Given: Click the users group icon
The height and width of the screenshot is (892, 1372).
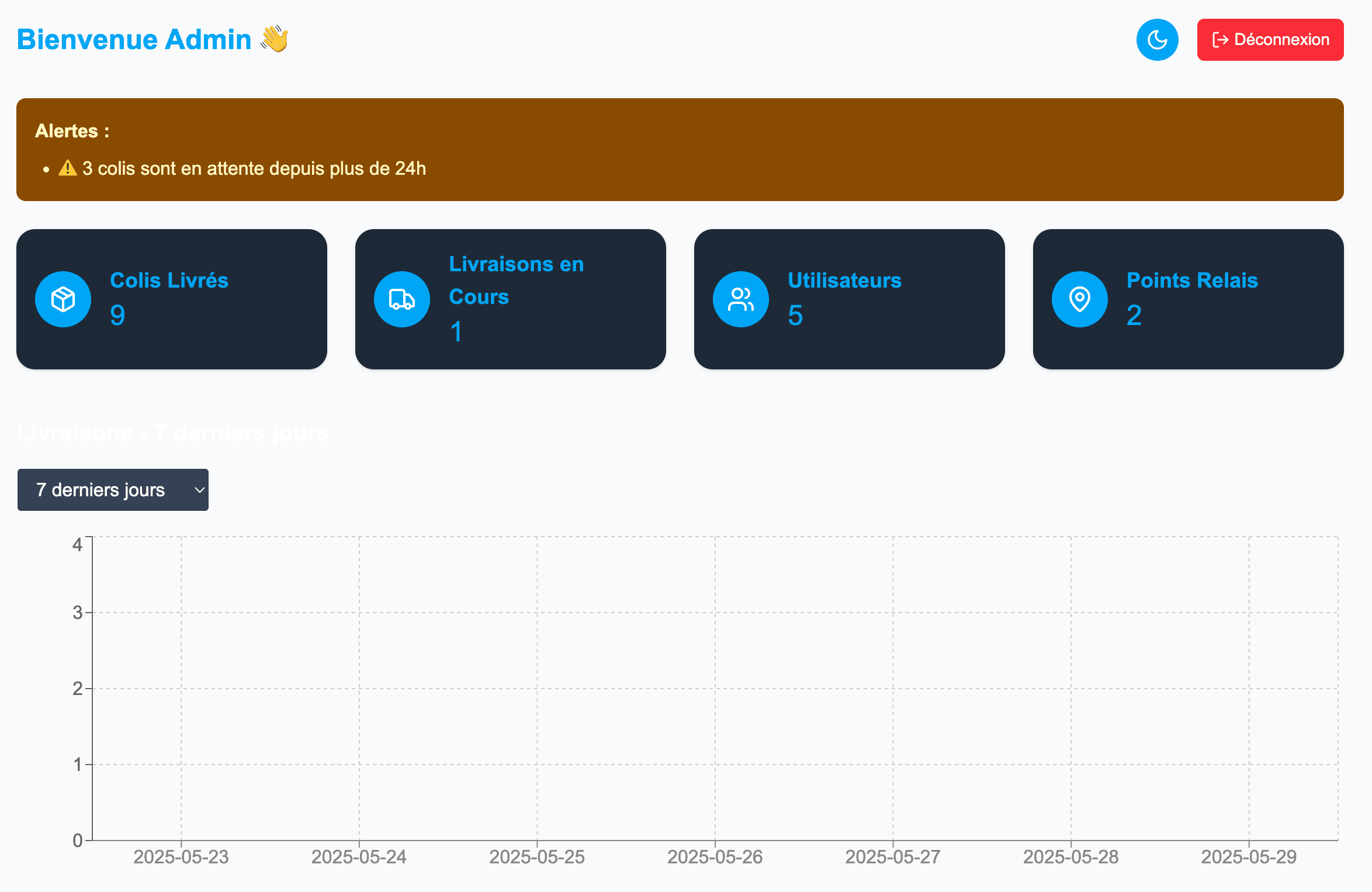Looking at the screenshot, I should 741,299.
